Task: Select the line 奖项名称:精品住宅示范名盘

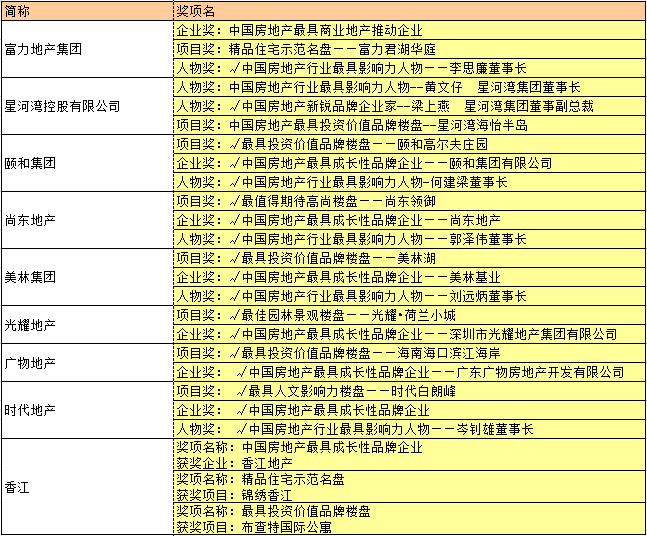Action: [x=260, y=479]
